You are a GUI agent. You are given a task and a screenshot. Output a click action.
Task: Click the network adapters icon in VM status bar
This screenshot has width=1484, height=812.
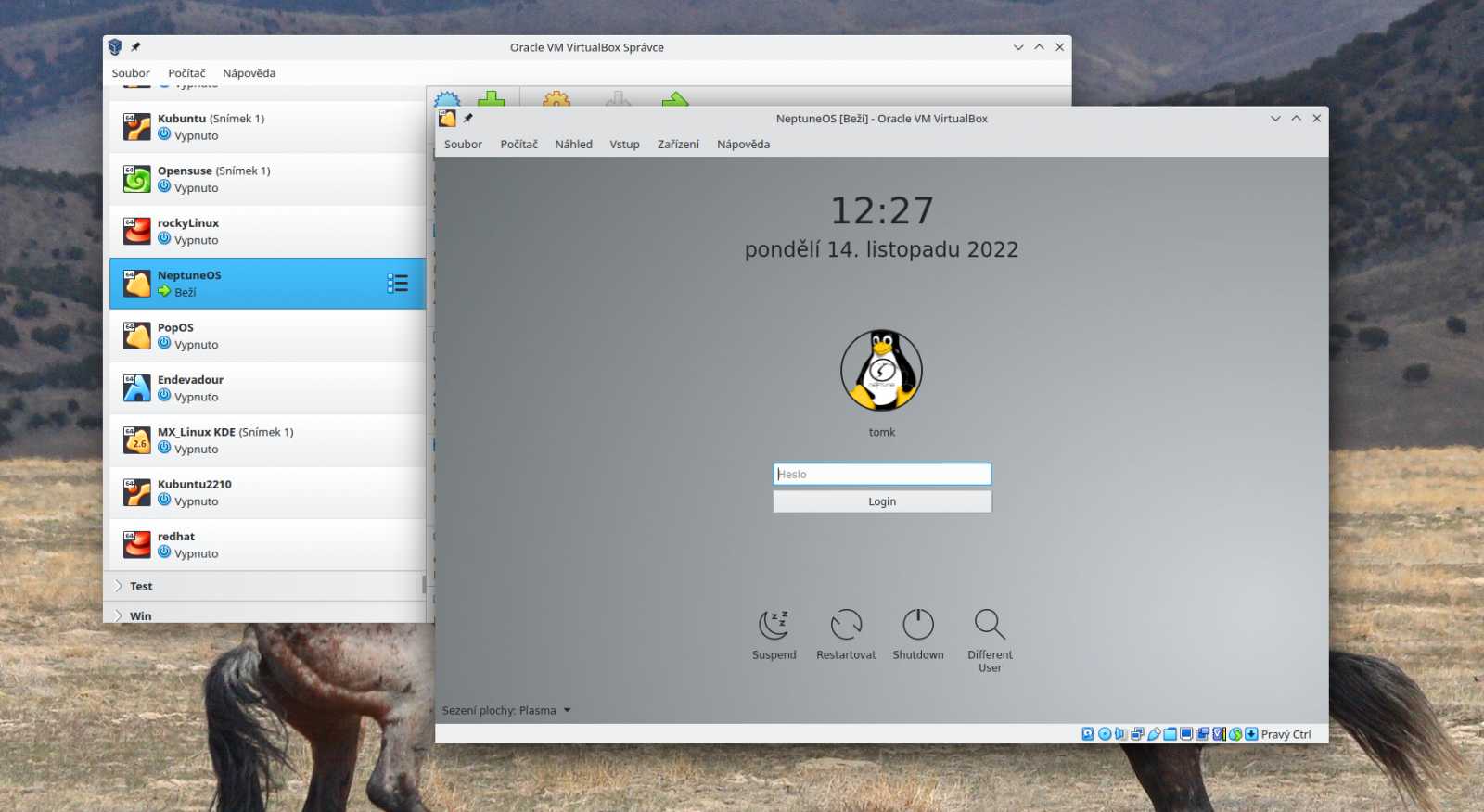point(1137,734)
